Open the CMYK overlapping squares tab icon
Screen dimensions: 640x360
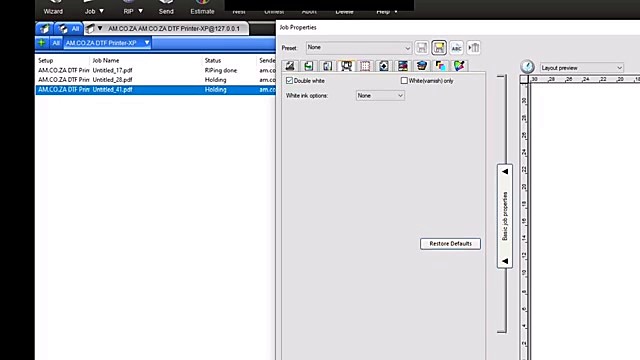(440, 66)
